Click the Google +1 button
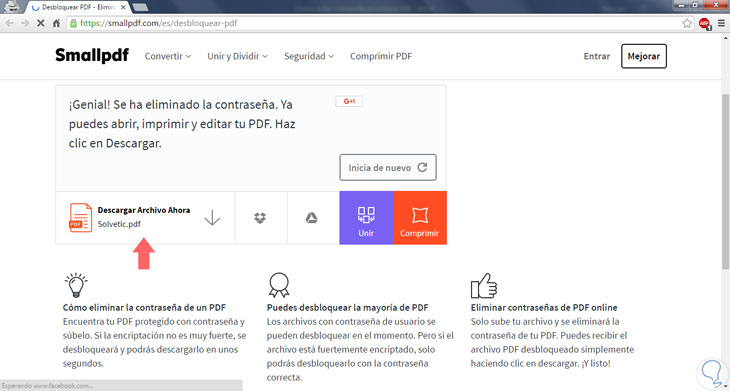The image size is (730, 391). click(x=349, y=101)
